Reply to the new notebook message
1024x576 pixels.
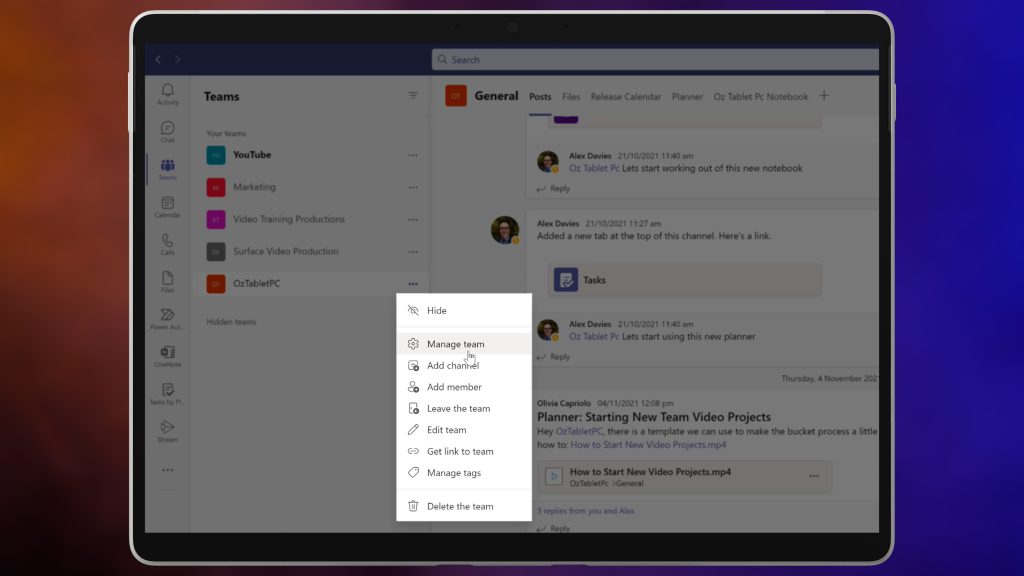coord(554,189)
